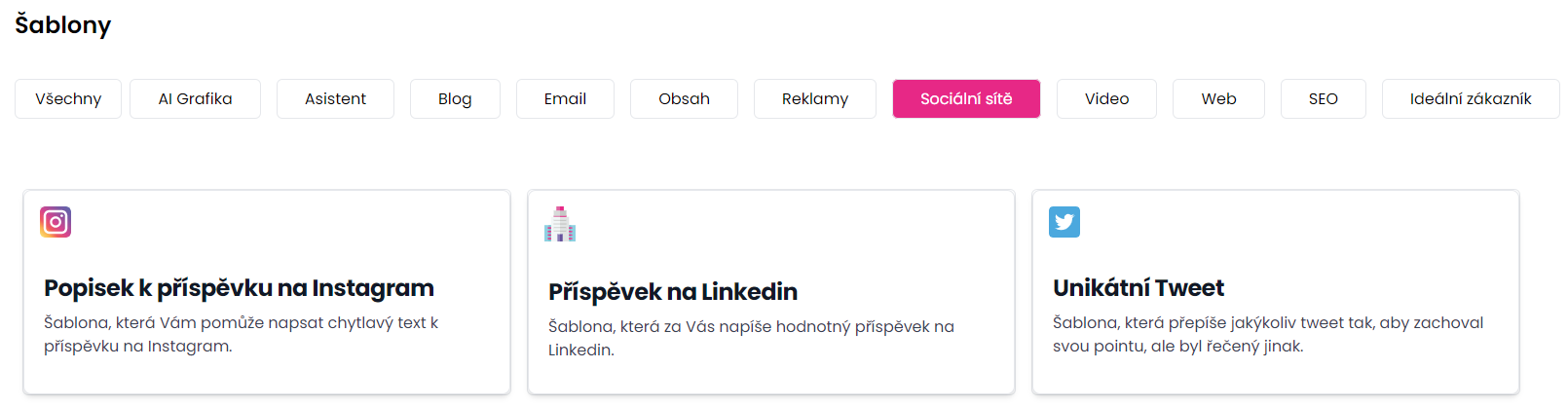Open Popisek k příspěvku na Instagram template
The image size is (1568, 406).
pyautogui.click(x=239, y=288)
